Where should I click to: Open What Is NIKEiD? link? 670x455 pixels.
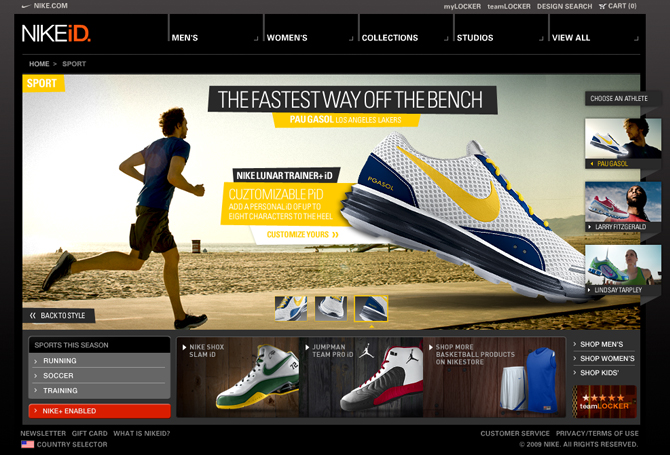click(x=141, y=433)
